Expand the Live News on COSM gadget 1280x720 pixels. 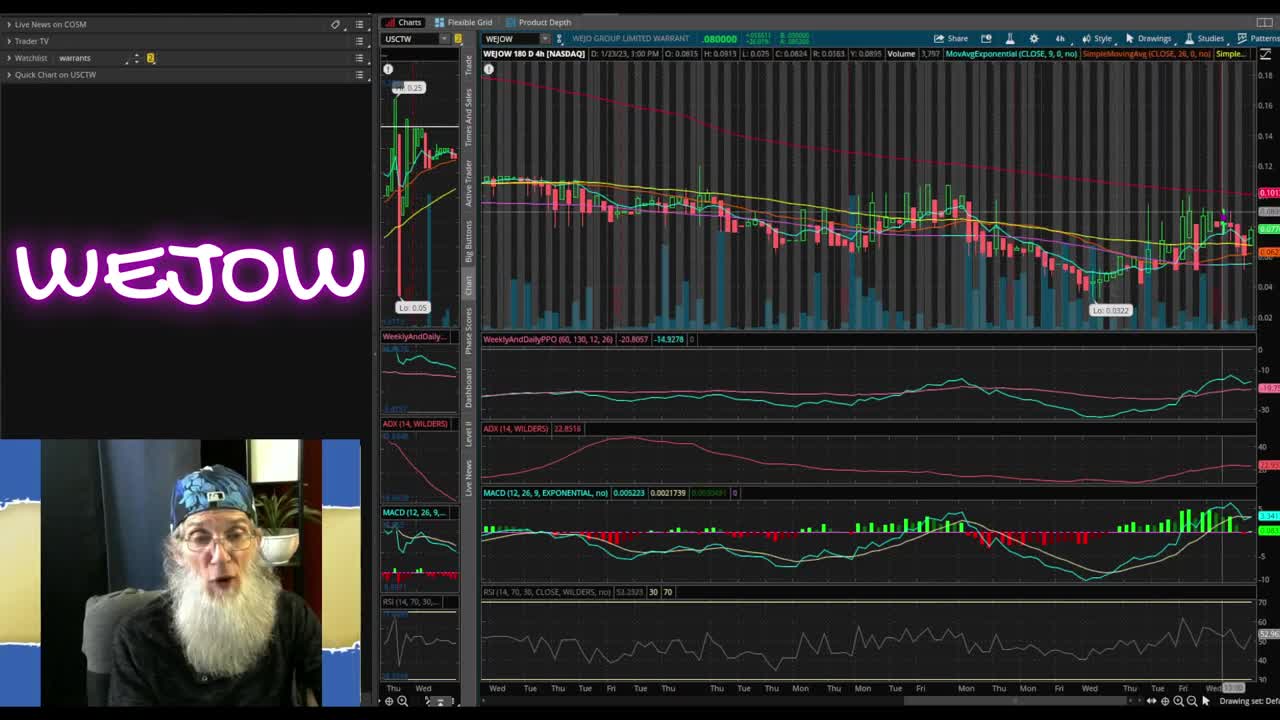[x=9, y=24]
